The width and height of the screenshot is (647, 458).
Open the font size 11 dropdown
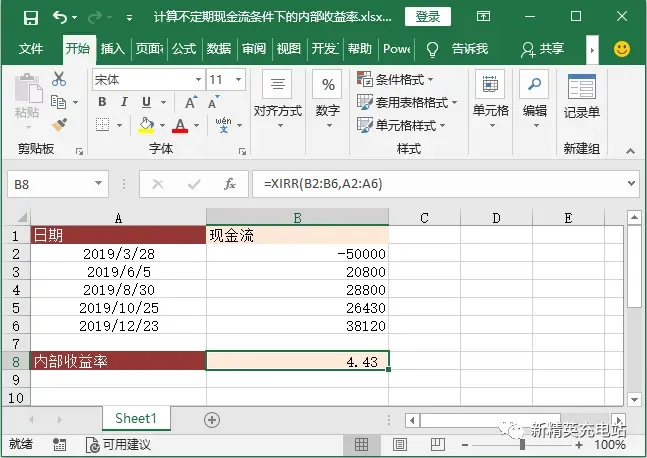click(x=238, y=79)
